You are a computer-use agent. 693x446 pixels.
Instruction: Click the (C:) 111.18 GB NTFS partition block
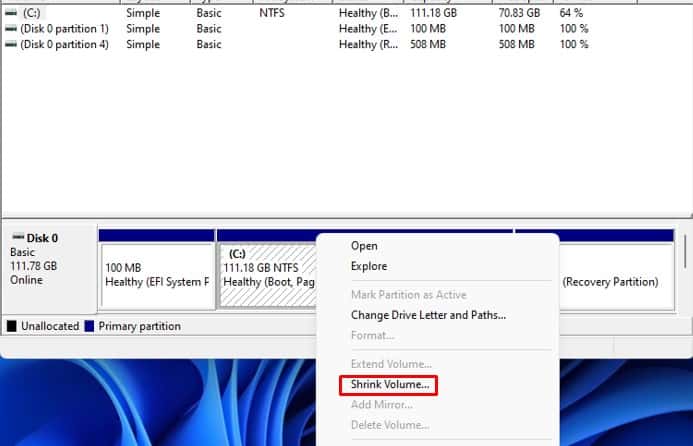(x=268, y=276)
